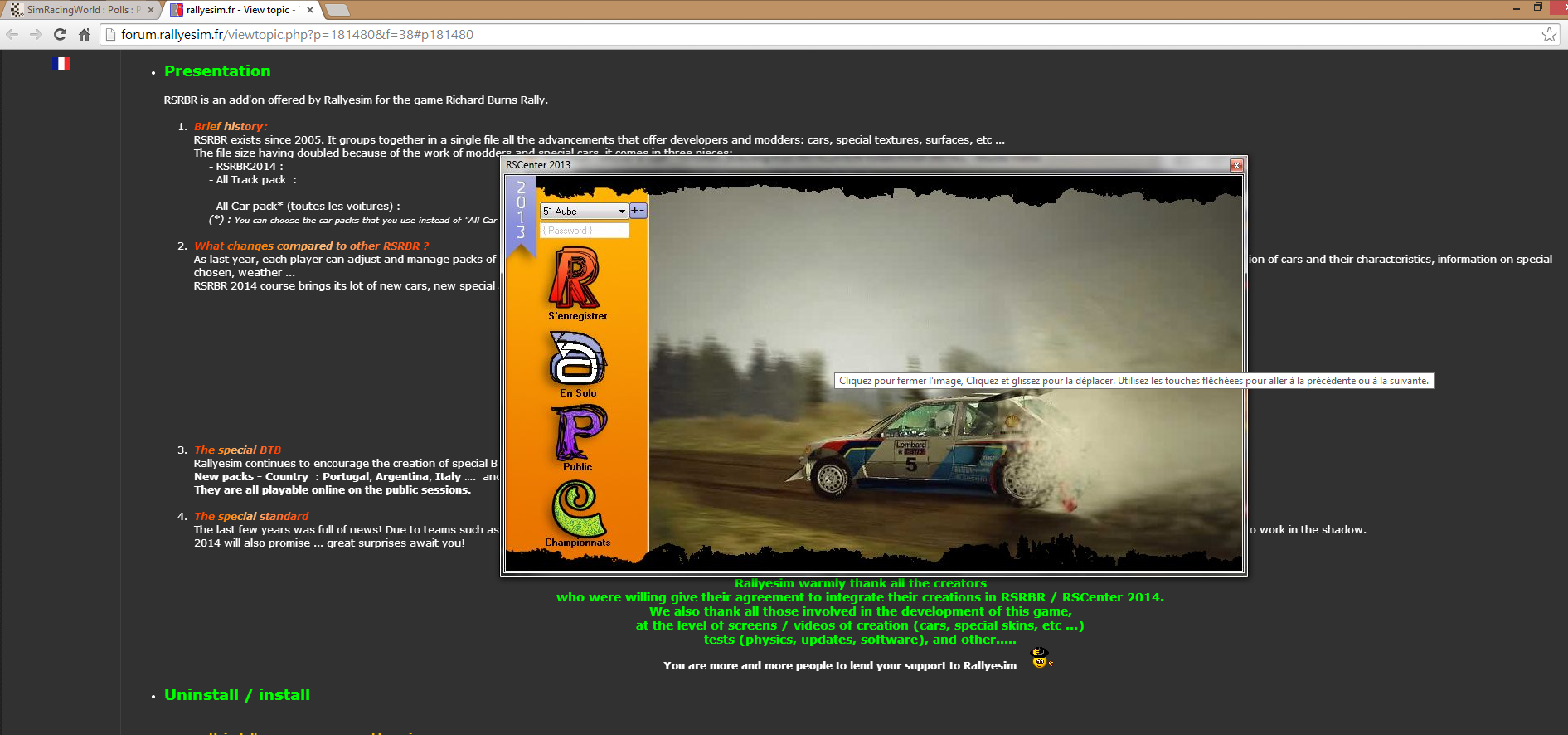This screenshot has width=1568, height=735.
Task: Bookmark the page with star icon
Action: point(1549,34)
